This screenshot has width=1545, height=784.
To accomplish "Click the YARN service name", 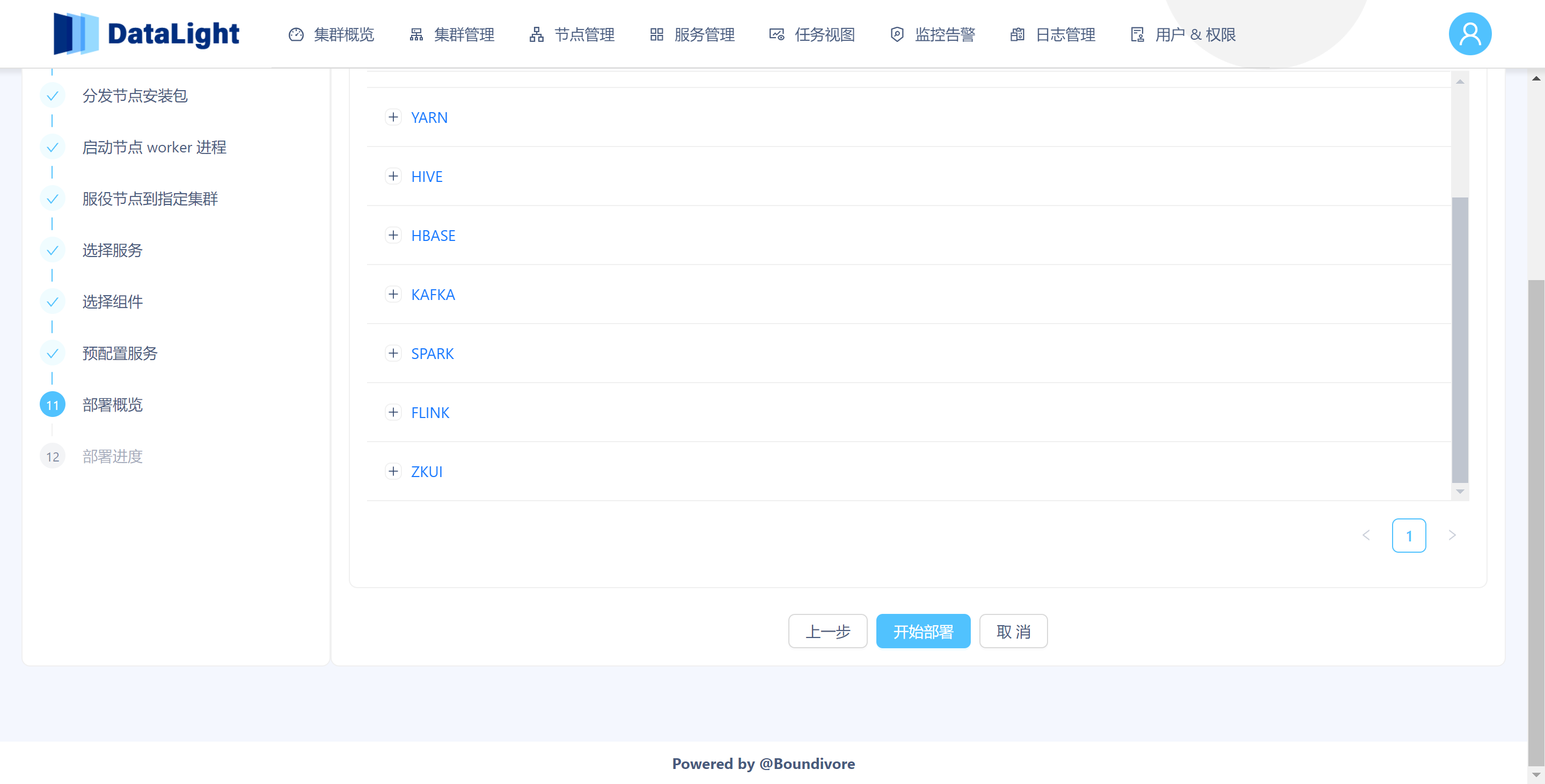I will 429,118.
